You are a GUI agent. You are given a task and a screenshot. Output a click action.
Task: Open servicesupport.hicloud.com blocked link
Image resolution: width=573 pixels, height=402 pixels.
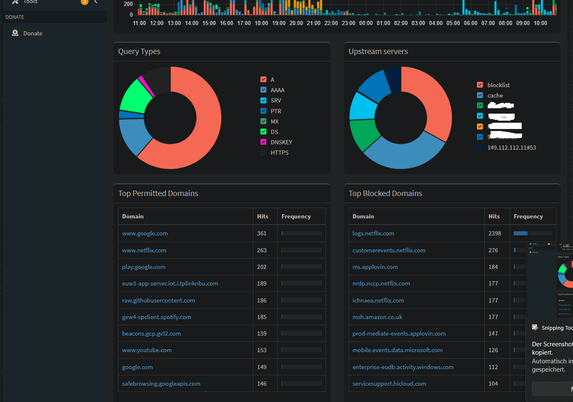click(x=389, y=383)
